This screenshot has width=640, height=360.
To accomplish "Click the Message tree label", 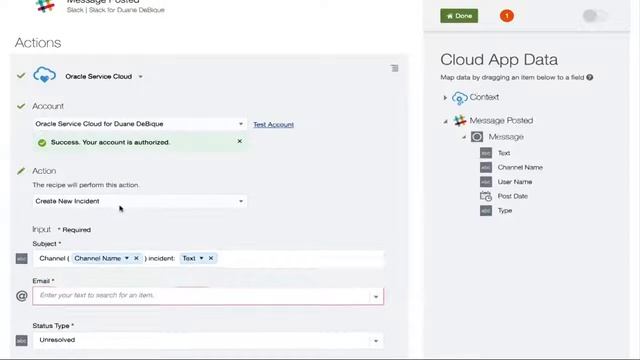I will 506,137.
